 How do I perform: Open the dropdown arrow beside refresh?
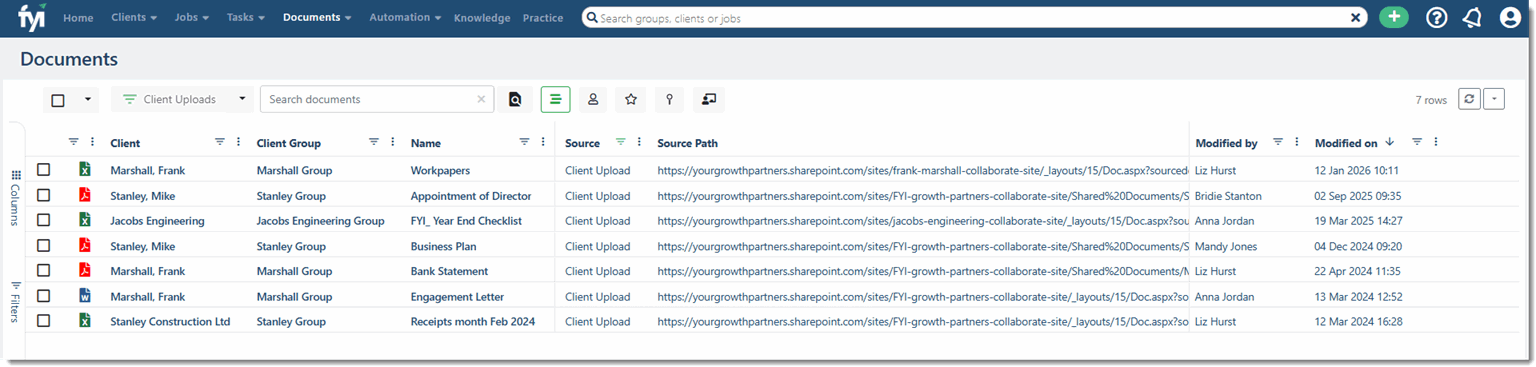point(1494,99)
